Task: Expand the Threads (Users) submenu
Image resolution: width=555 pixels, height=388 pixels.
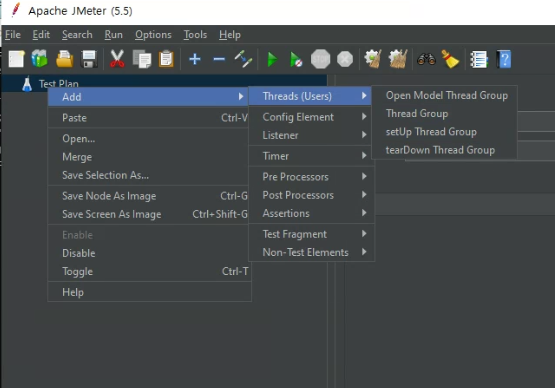Action: [x=310, y=96]
